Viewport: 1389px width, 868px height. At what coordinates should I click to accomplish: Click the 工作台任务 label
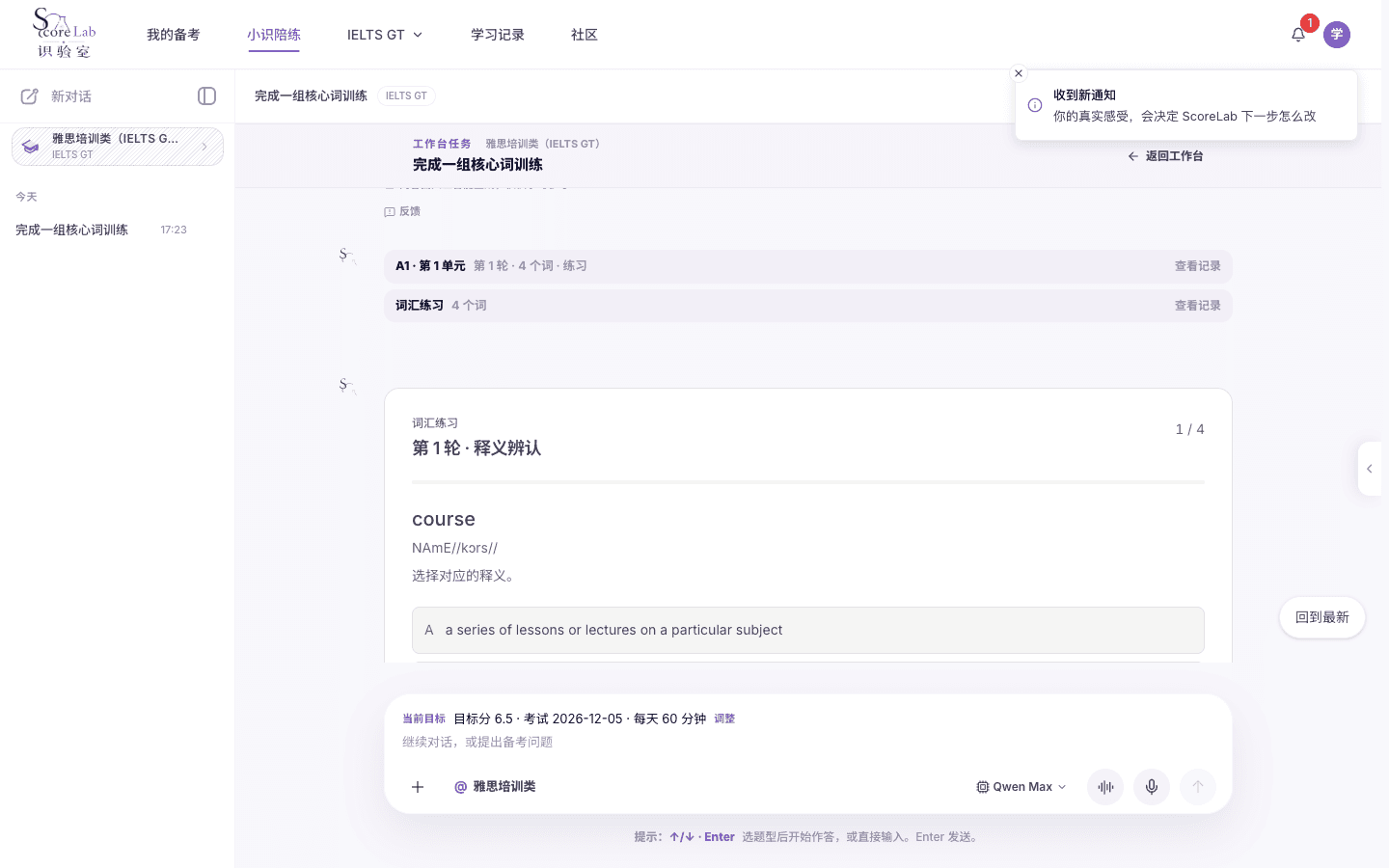click(442, 144)
